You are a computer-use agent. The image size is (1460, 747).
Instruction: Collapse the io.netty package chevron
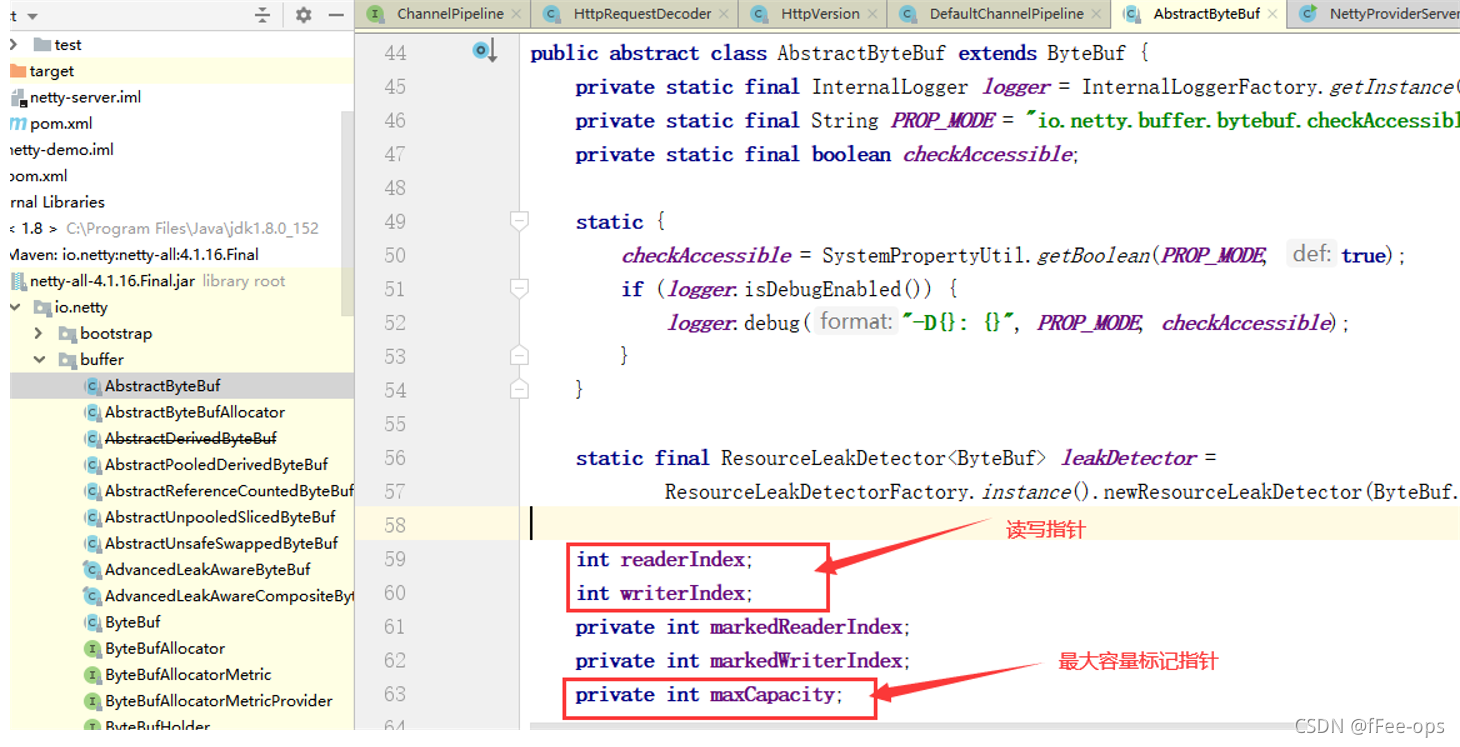click(x=15, y=307)
